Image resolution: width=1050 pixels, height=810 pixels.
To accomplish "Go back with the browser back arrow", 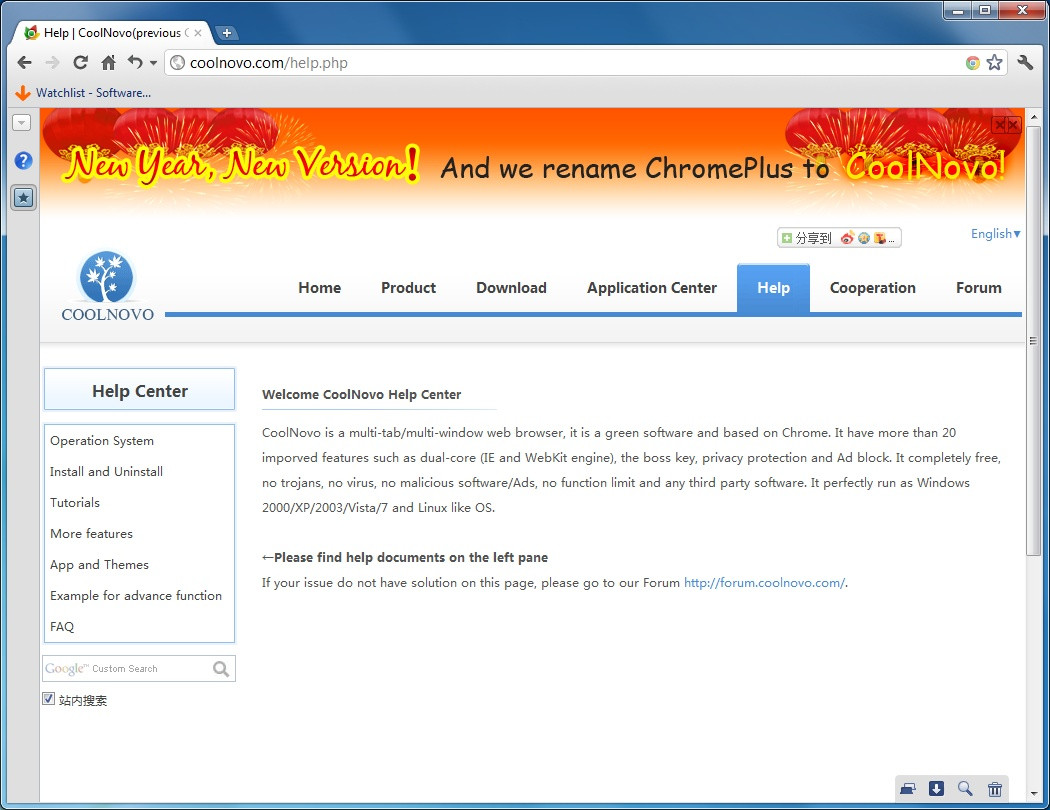I will [x=24, y=63].
